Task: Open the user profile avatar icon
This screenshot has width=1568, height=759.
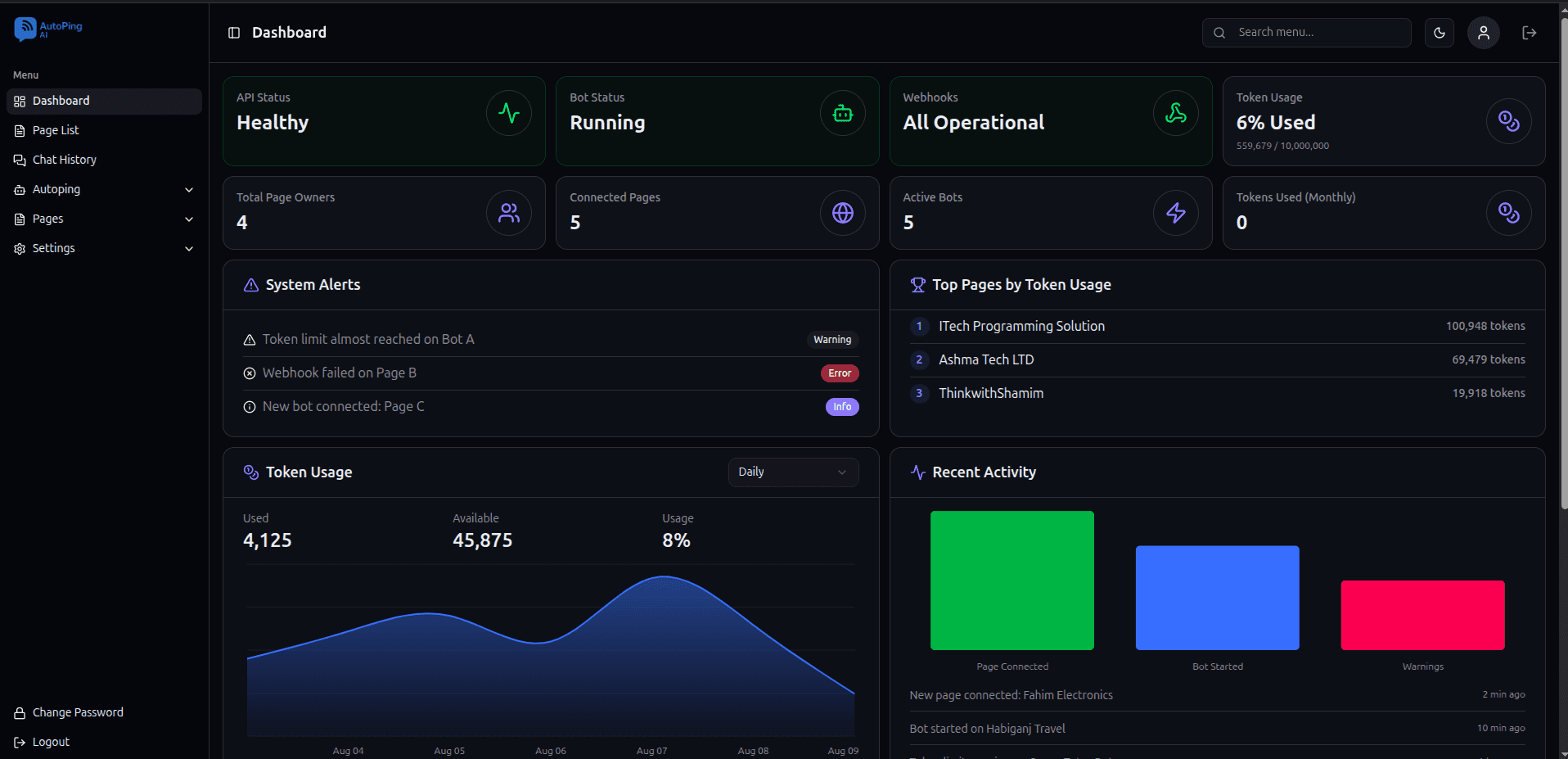Action: click(1484, 33)
